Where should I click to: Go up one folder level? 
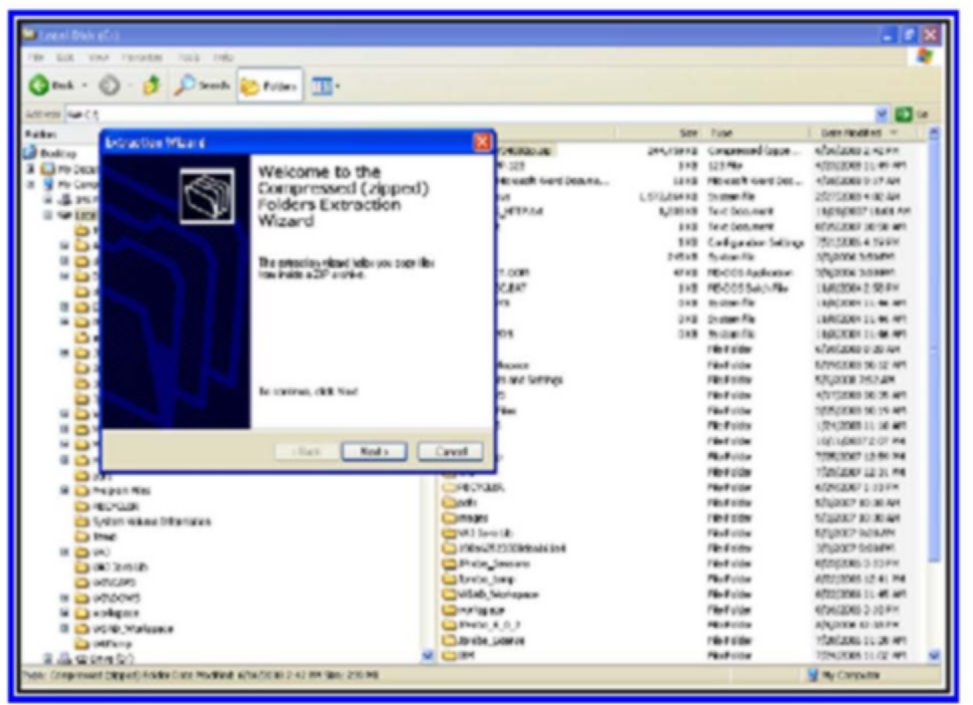click(x=151, y=87)
